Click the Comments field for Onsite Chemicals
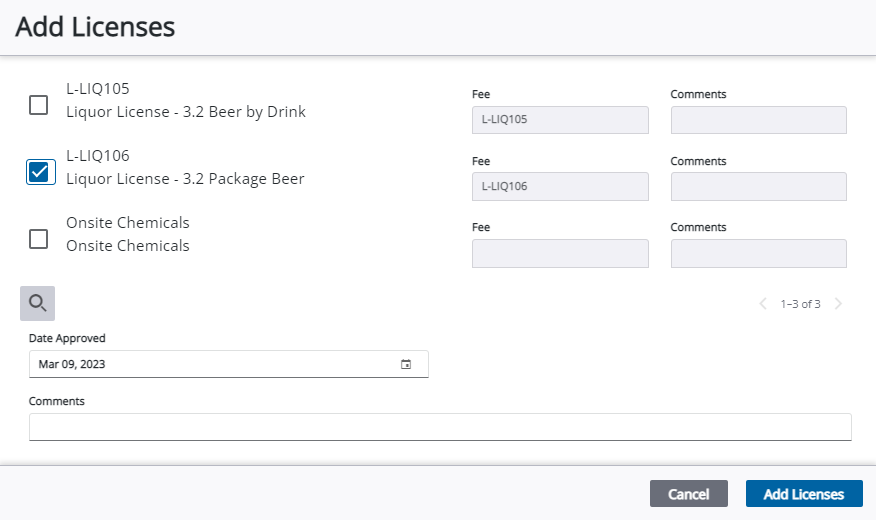 pos(759,254)
